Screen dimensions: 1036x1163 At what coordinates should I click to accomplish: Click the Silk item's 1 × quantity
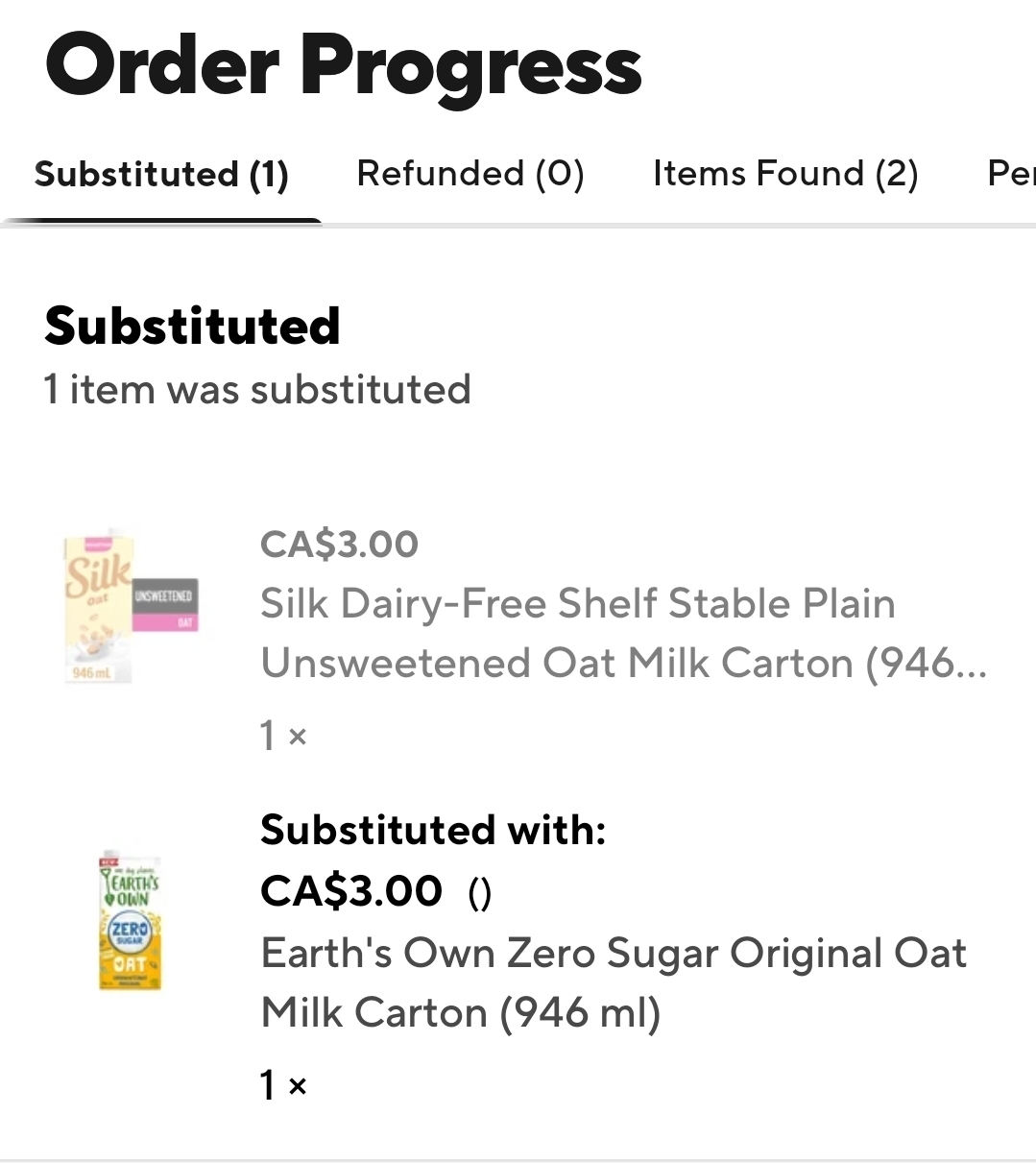(x=283, y=736)
